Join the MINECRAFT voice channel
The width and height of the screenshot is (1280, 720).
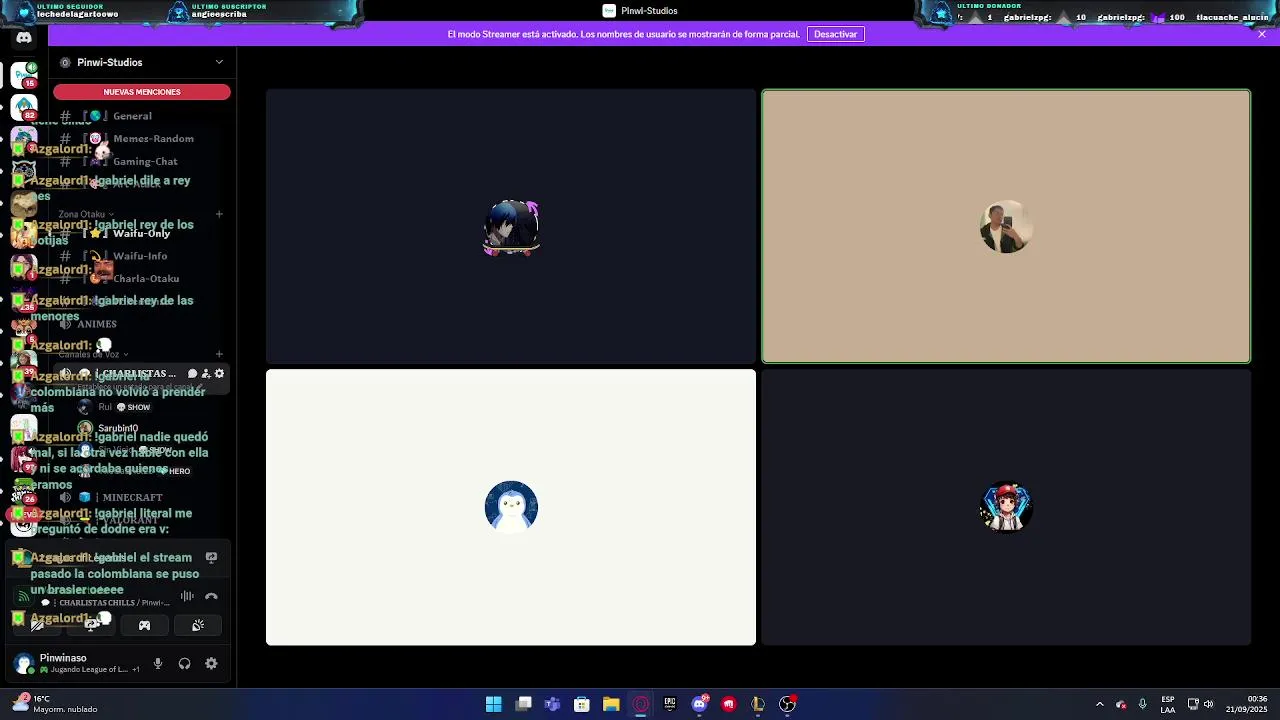tap(142, 497)
